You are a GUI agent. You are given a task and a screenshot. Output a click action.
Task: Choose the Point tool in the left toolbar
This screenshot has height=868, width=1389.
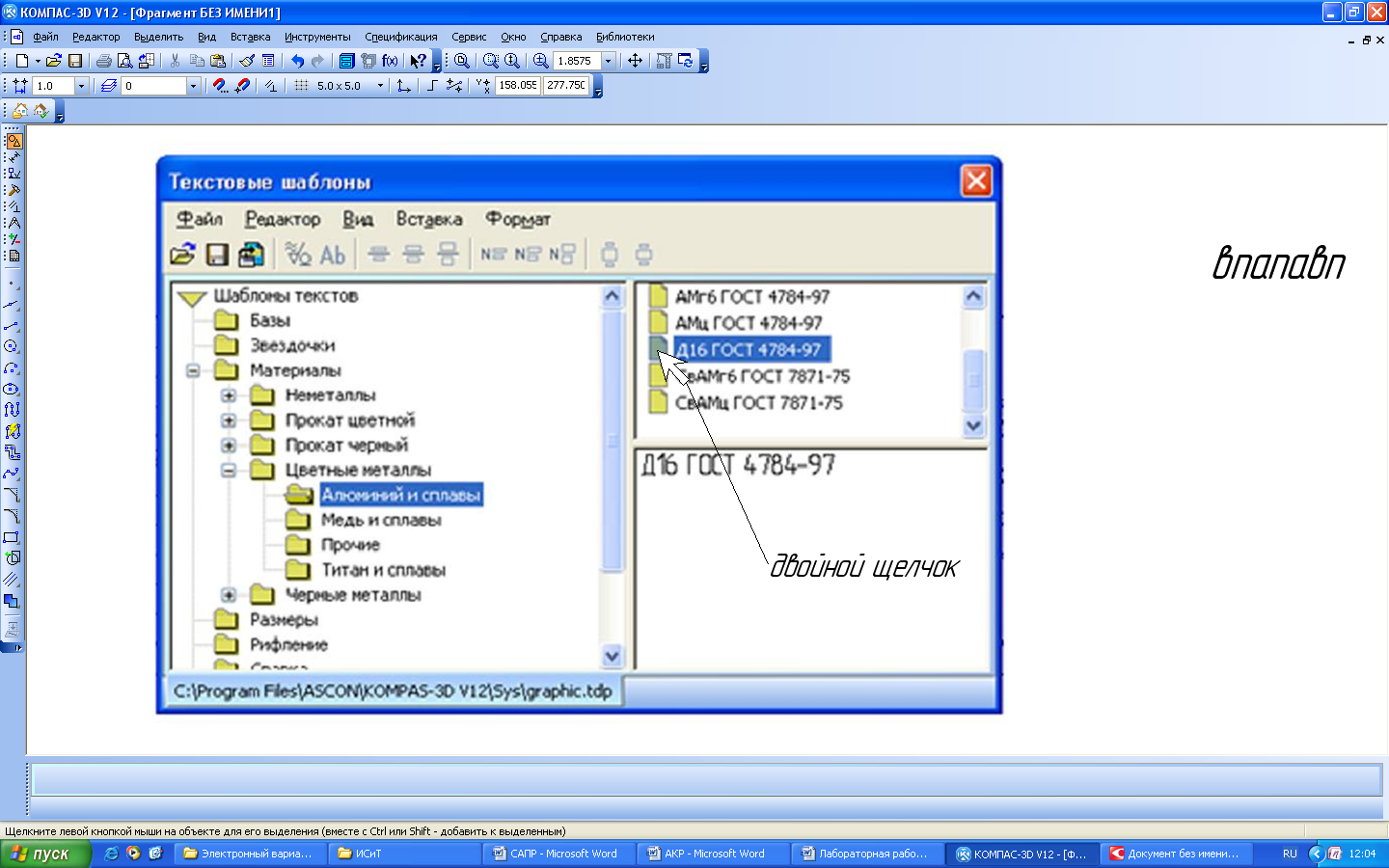[x=12, y=285]
